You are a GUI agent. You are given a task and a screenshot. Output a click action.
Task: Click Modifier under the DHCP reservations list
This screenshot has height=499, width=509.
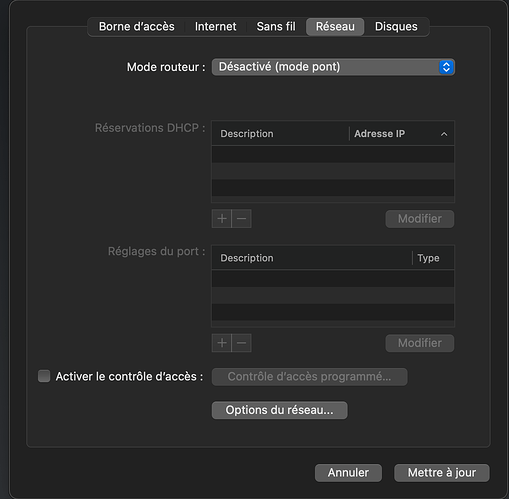(420, 219)
